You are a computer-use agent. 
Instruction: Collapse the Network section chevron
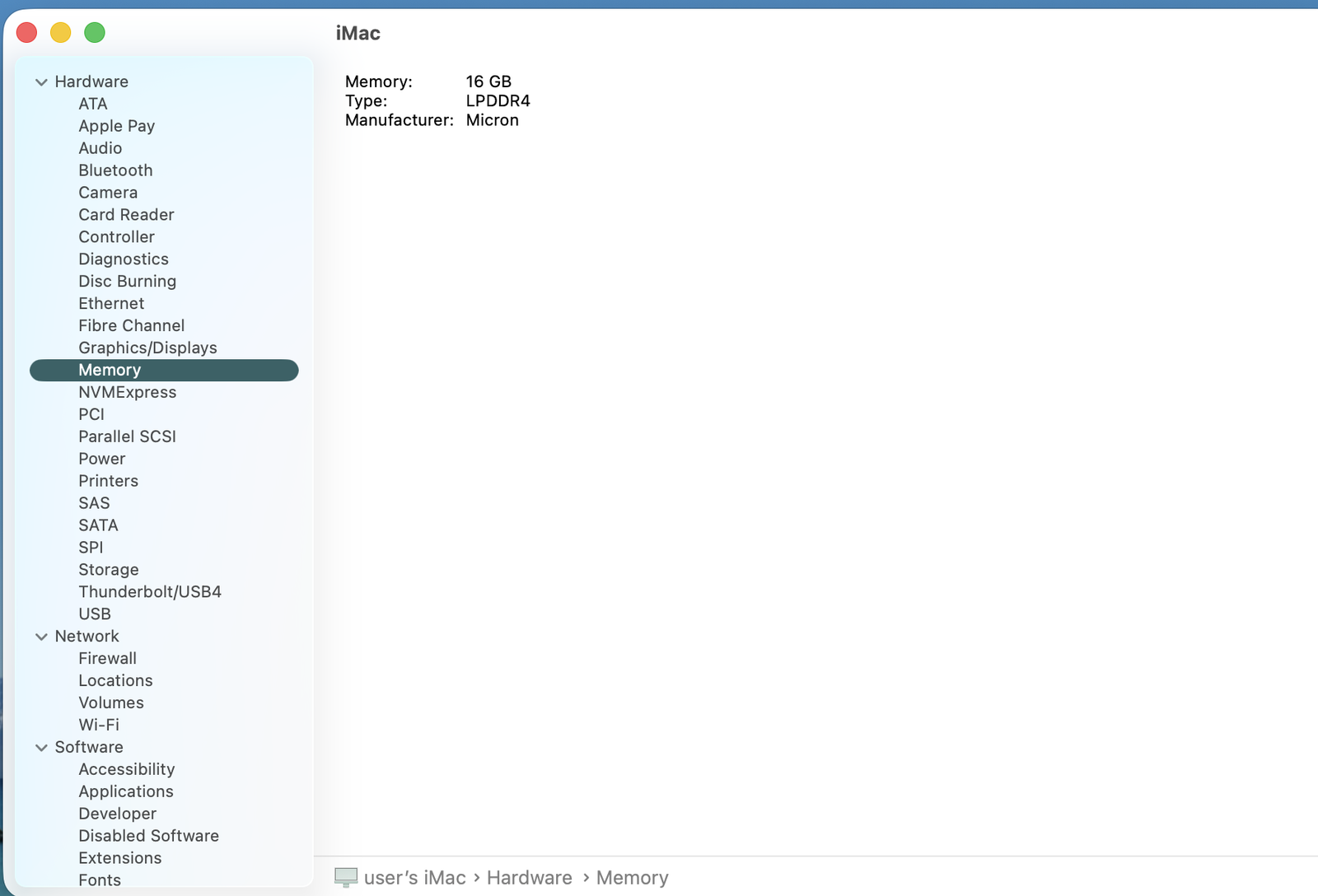(x=41, y=637)
